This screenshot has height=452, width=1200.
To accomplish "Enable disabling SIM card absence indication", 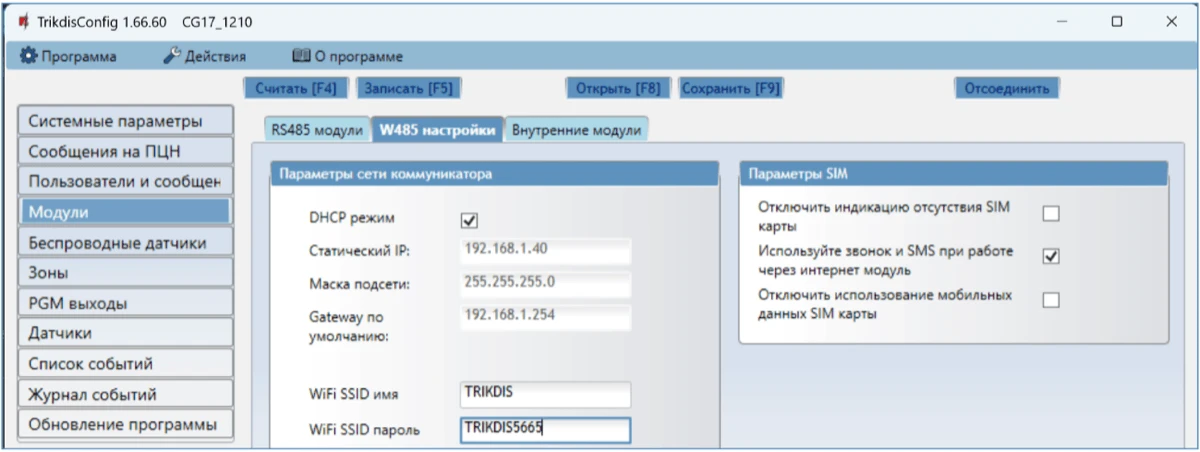I will [x=1050, y=213].
